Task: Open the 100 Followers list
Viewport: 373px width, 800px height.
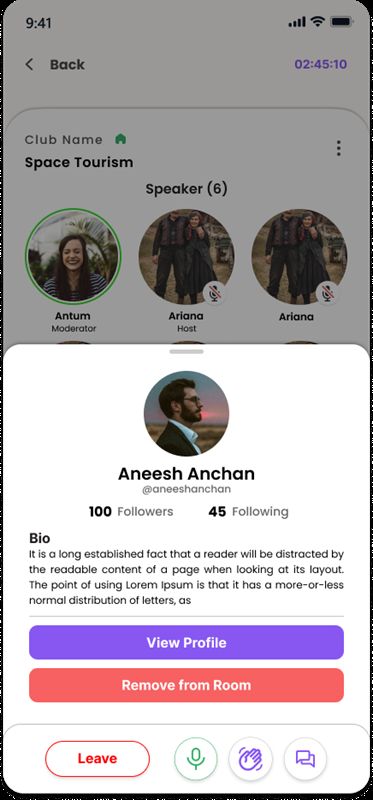Action: (131, 512)
